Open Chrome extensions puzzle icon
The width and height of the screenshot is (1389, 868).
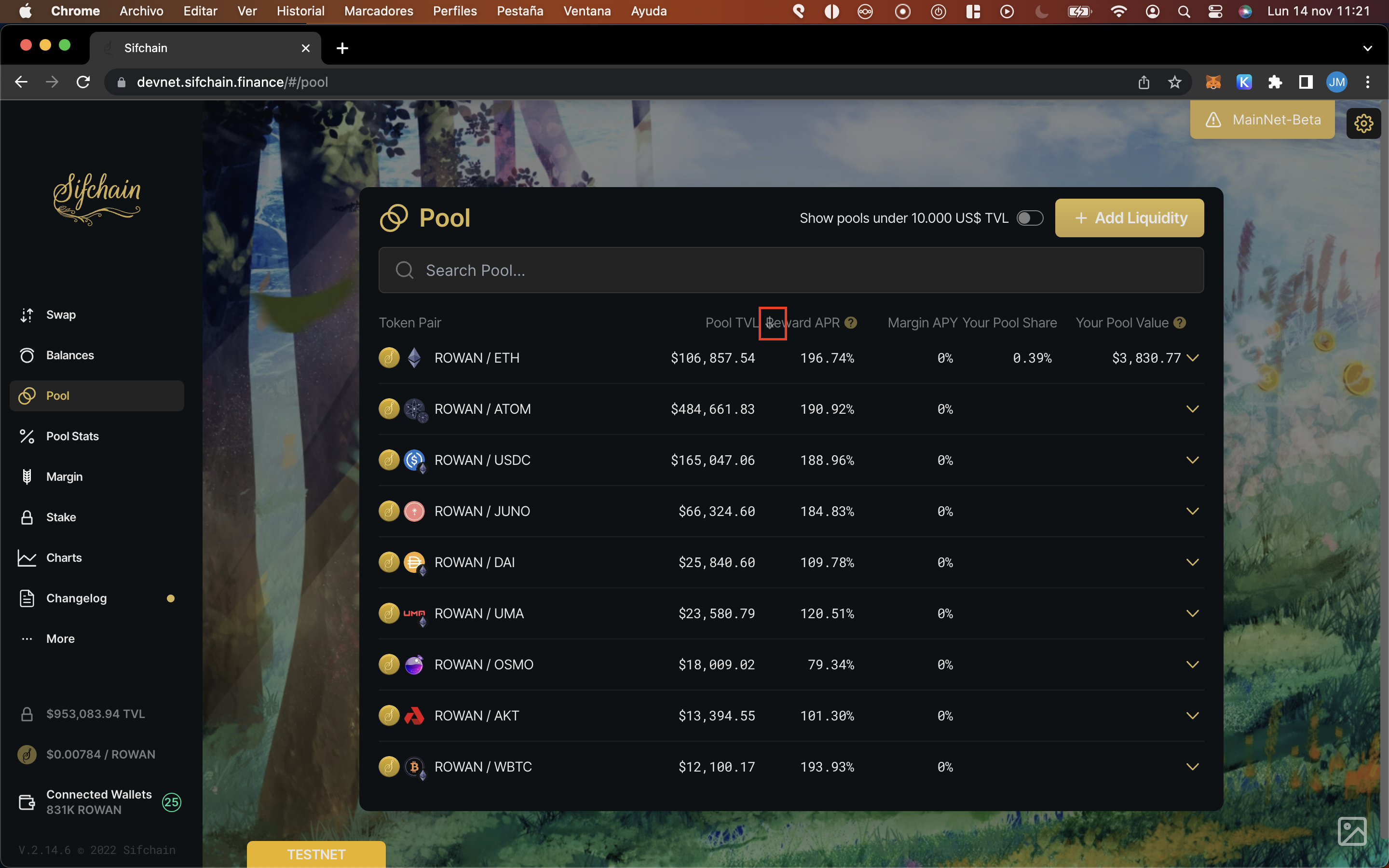[1275, 82]
